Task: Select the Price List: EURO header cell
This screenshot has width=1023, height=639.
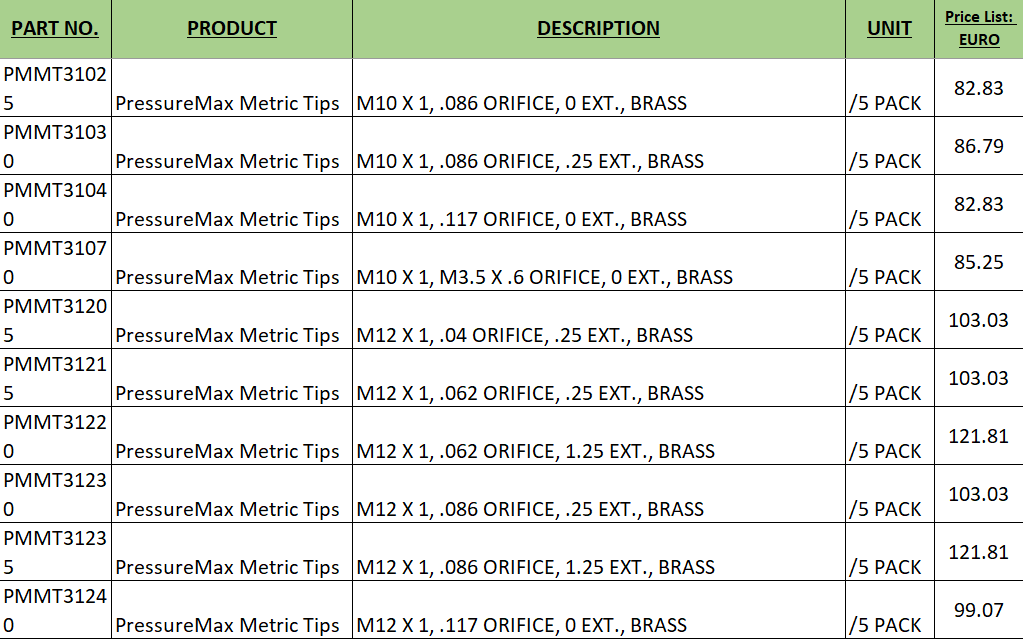Action: point(979,29)
